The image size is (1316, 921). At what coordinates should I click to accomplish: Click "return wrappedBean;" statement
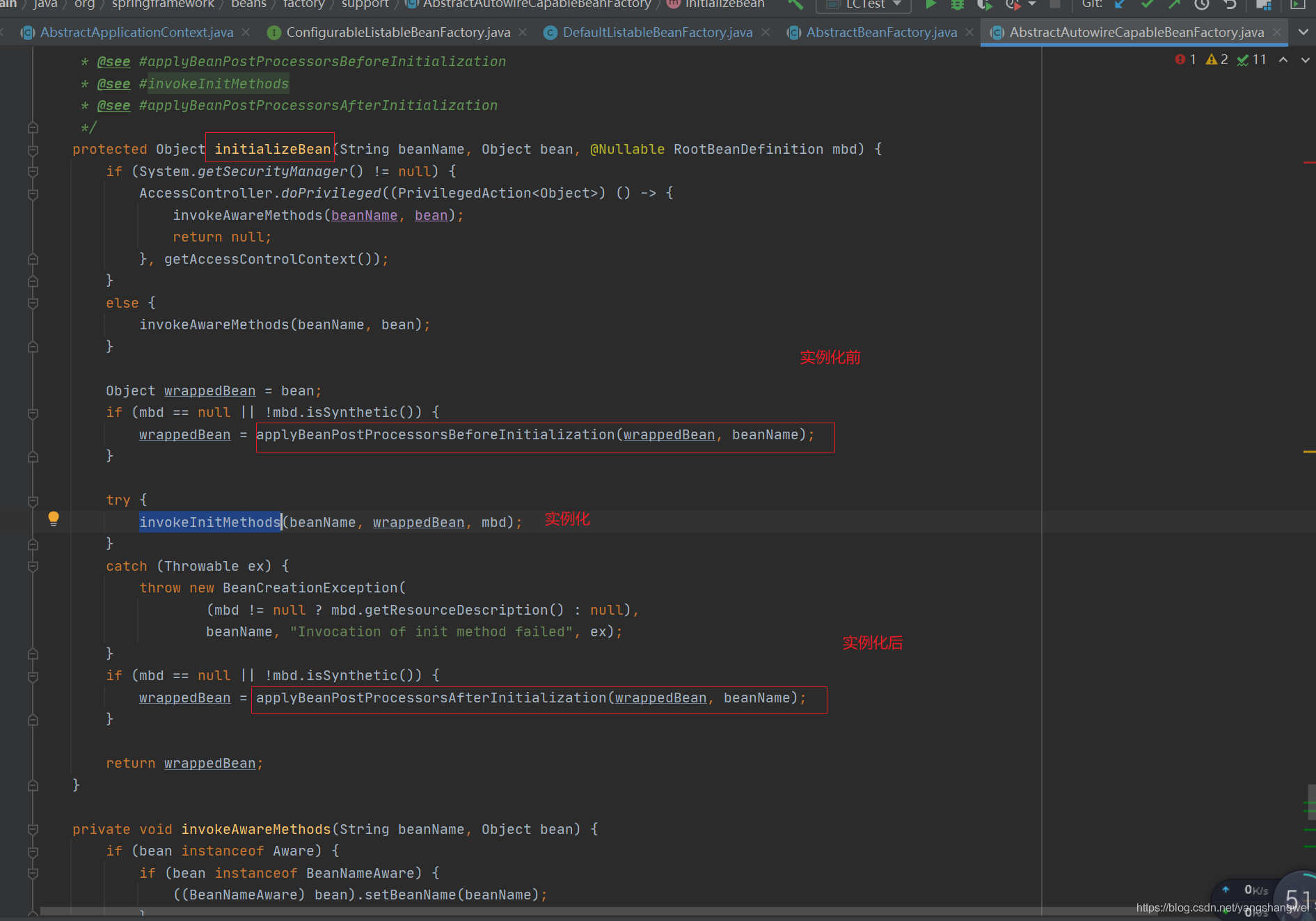(x=184, y=764)
